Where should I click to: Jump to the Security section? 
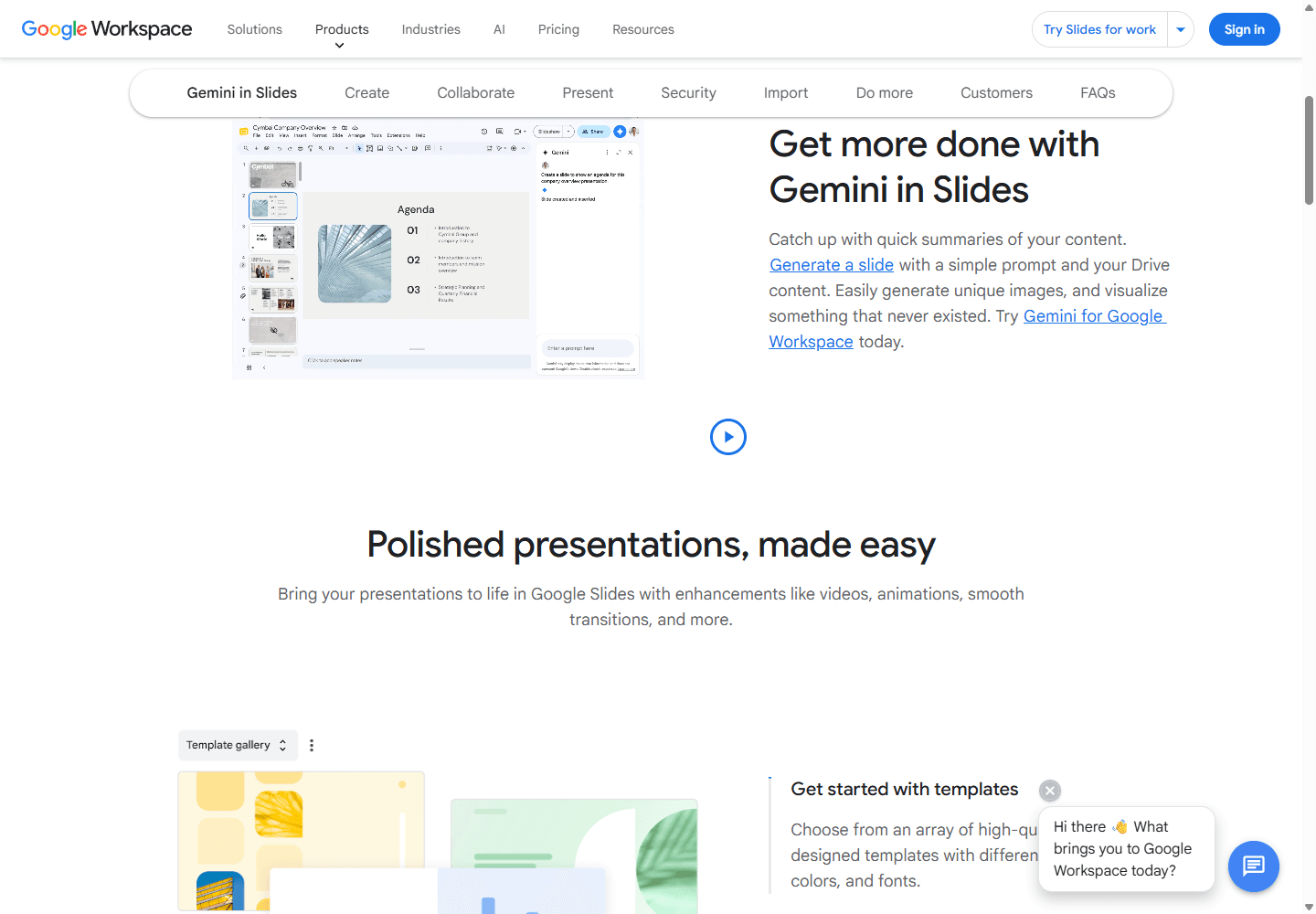pyautogui.click(x=689, y=93)
